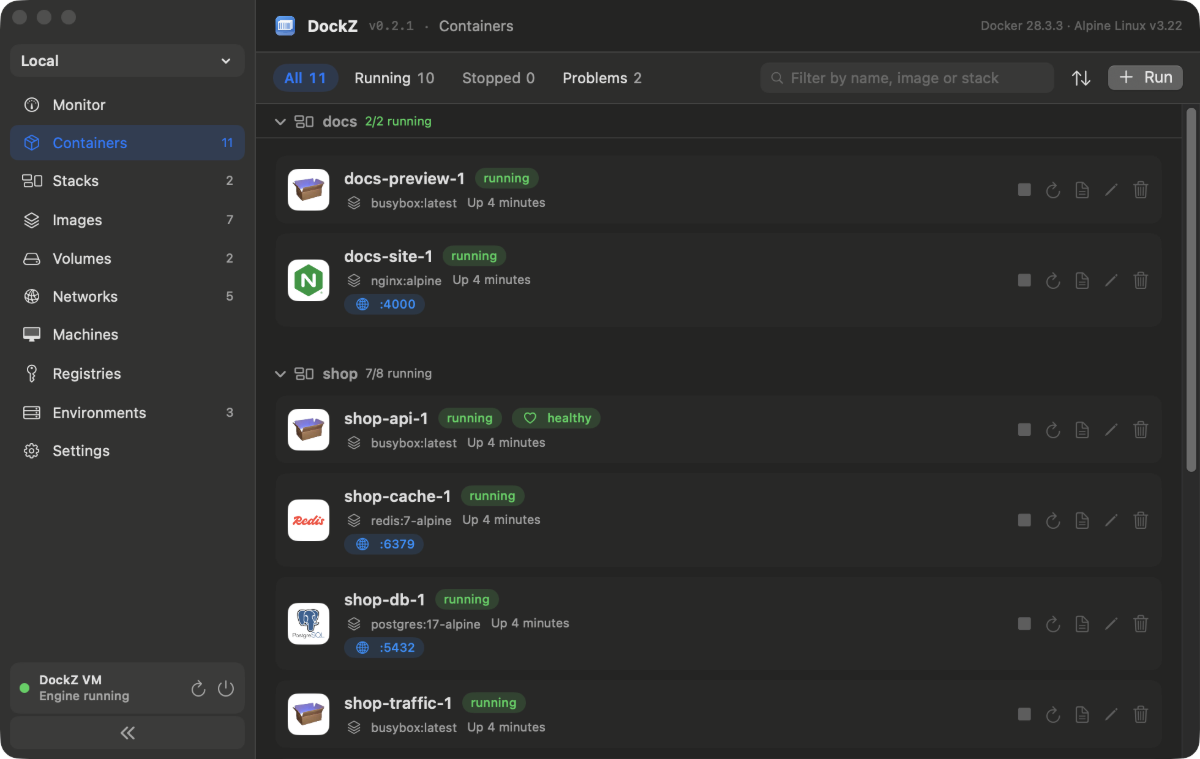Screen dimensions: 1200x759
Task: Open port :5432 link for shop-db-1
Action: (385, 648)
